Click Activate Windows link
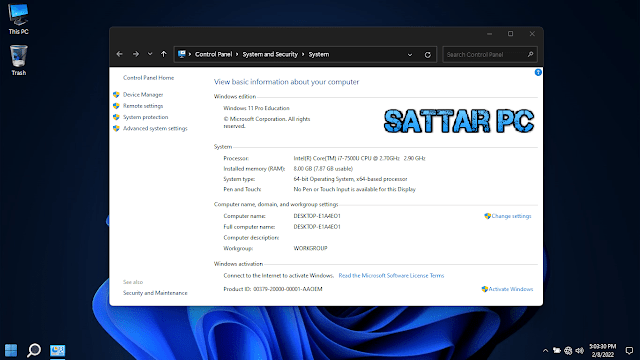This screenshot has height=360, width=640. coord(511,289)
